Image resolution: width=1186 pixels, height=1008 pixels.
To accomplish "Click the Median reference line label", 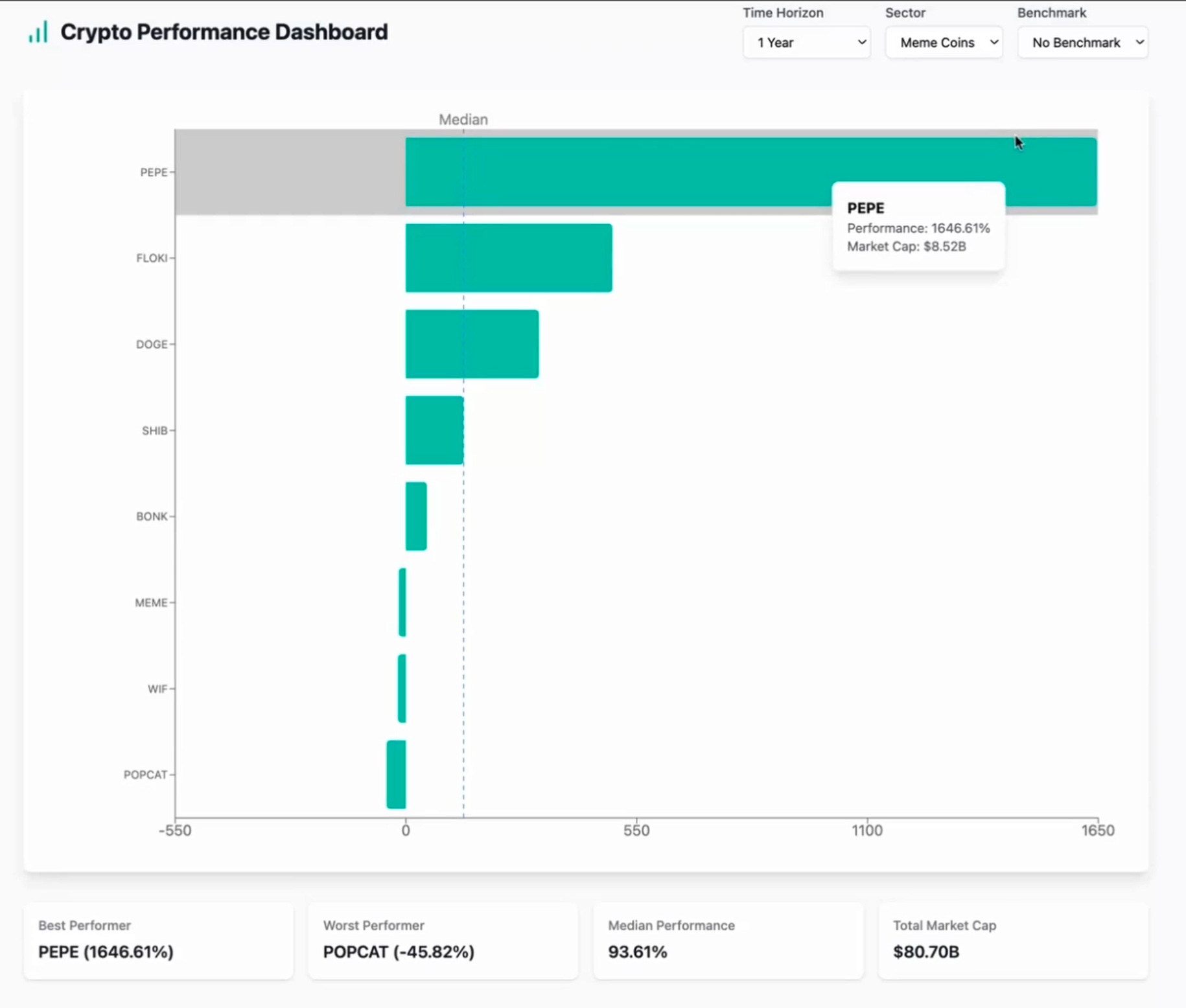I will pyautogui.click(x=463, y=119).
